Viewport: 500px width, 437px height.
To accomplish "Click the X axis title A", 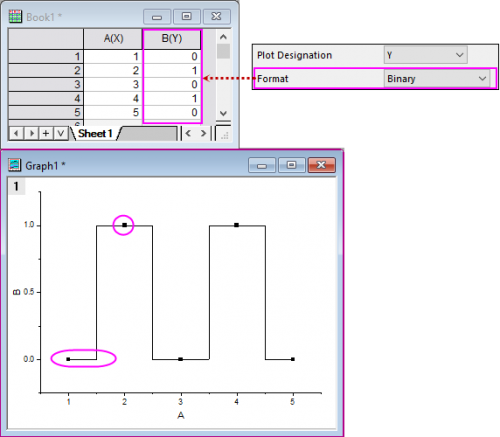I will 181,415.
